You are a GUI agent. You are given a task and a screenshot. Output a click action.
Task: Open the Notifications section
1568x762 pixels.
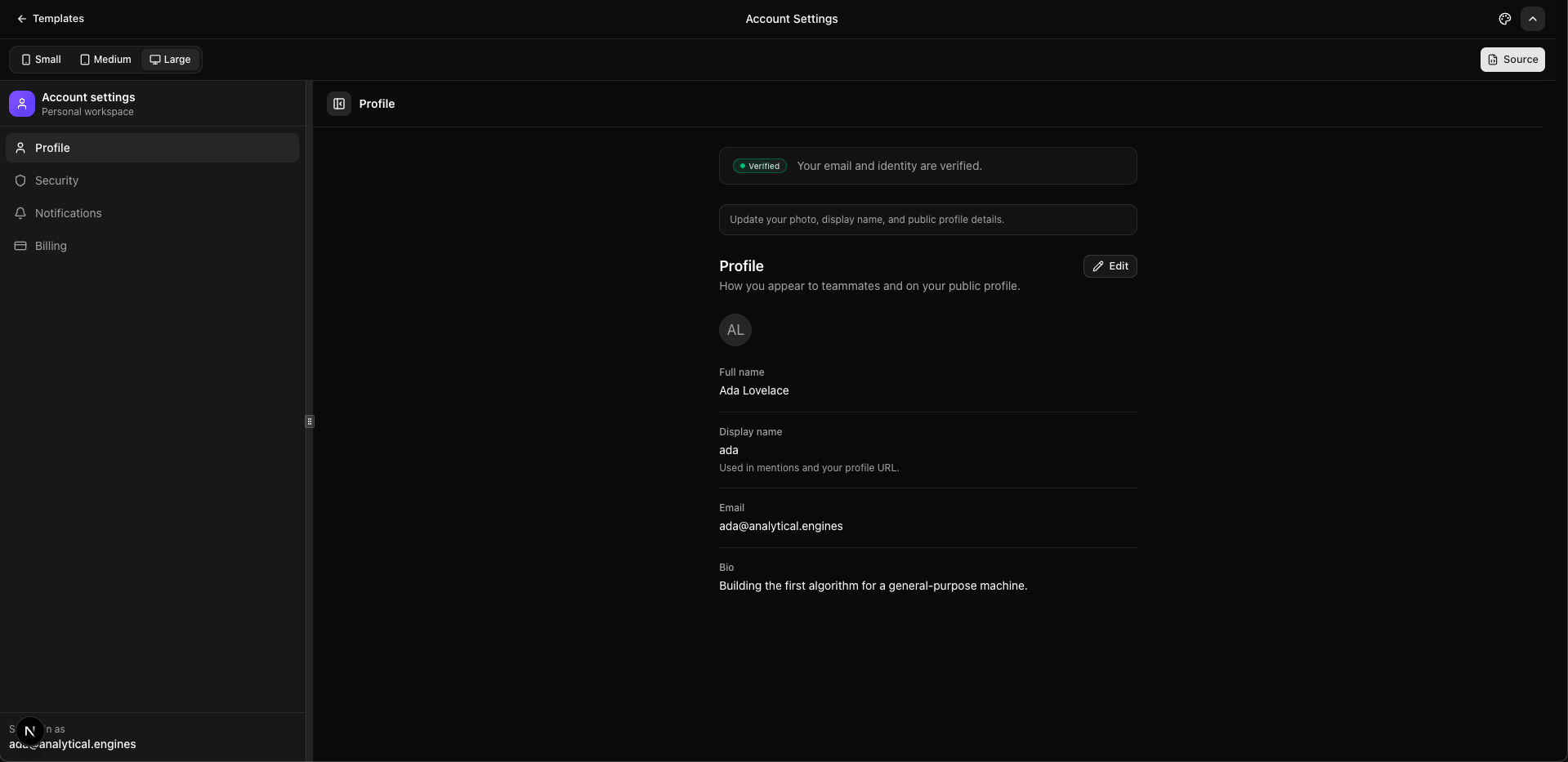(153, 213)
